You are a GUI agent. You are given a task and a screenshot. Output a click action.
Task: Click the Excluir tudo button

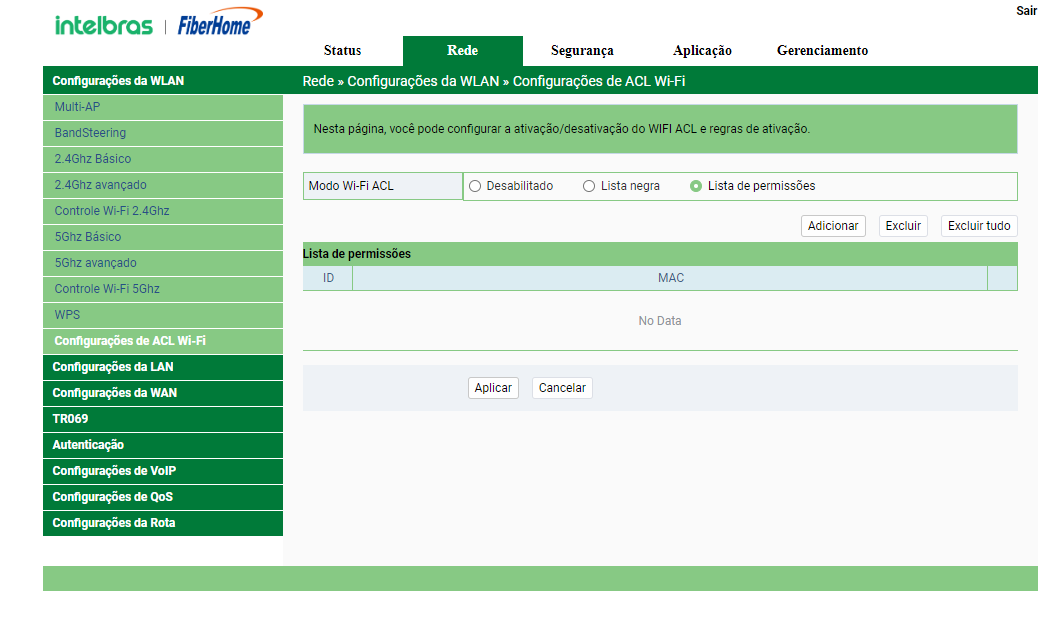pyautogui.click(x=979, y=226)
